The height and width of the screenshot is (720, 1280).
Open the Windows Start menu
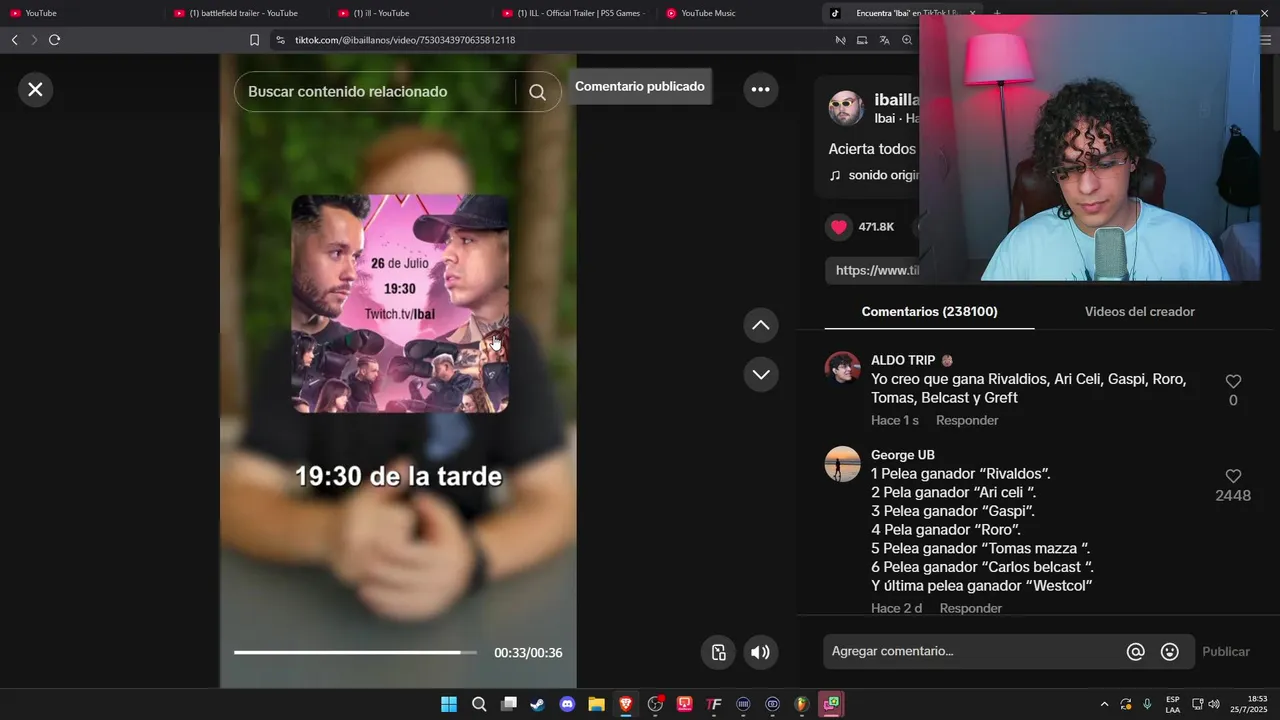pos(449,704)
